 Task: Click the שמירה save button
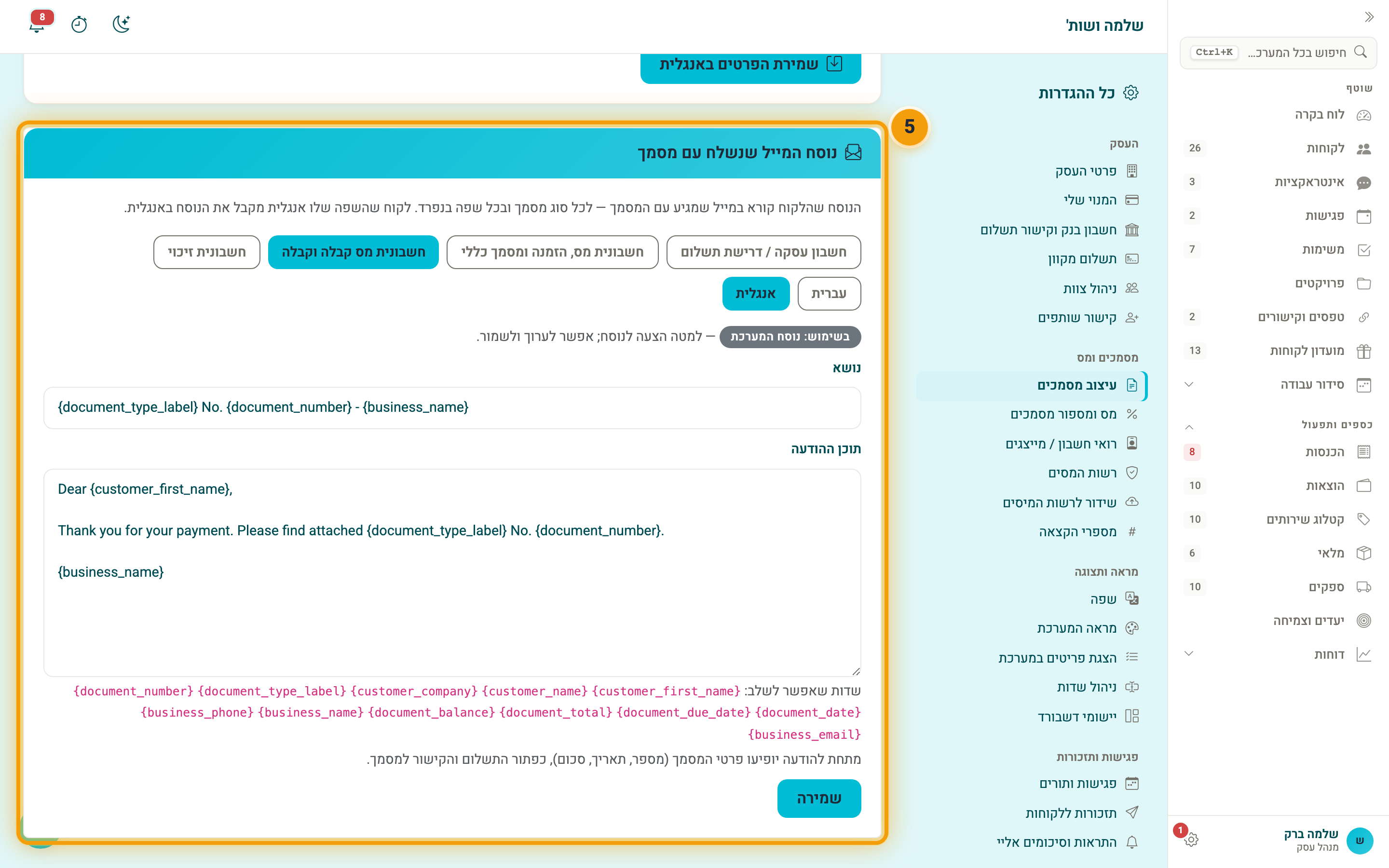pos(819,799)
